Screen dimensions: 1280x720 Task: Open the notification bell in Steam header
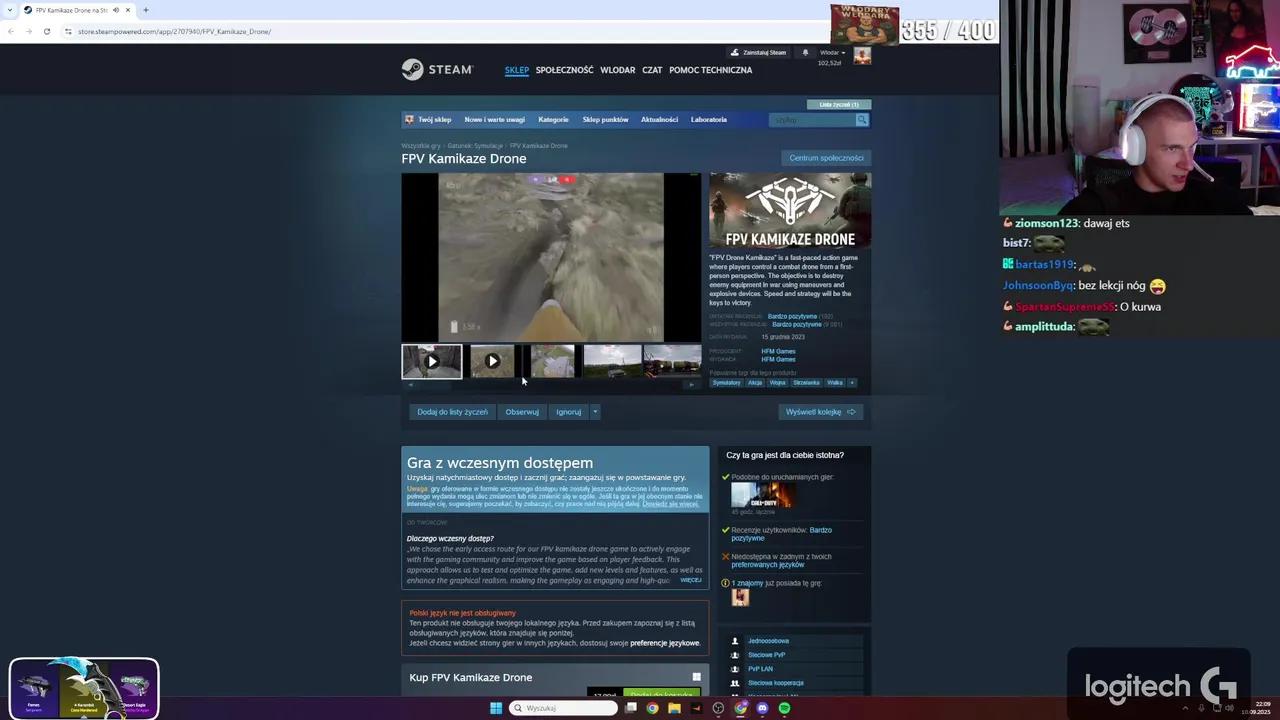click(x=805, y=53)
